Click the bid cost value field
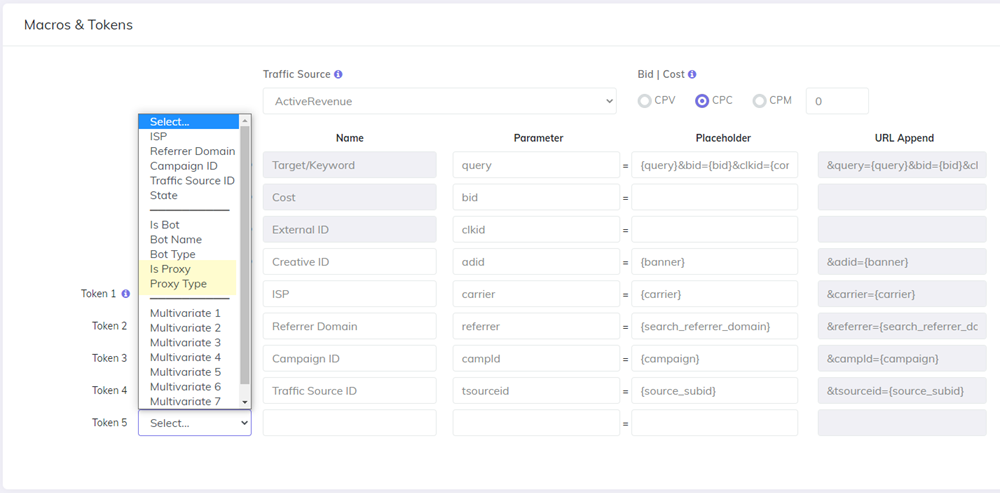 tap(837, 101)
